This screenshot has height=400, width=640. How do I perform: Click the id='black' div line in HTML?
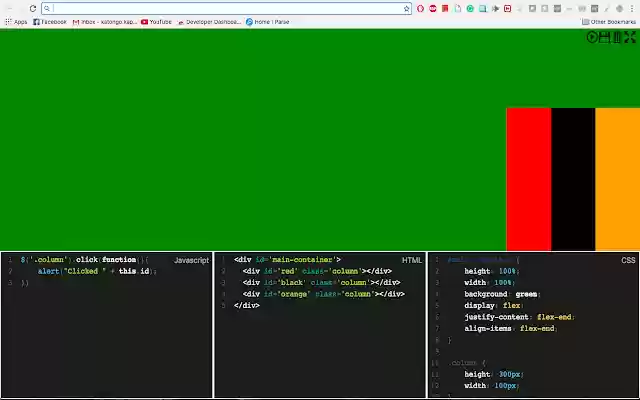point(322,283)
